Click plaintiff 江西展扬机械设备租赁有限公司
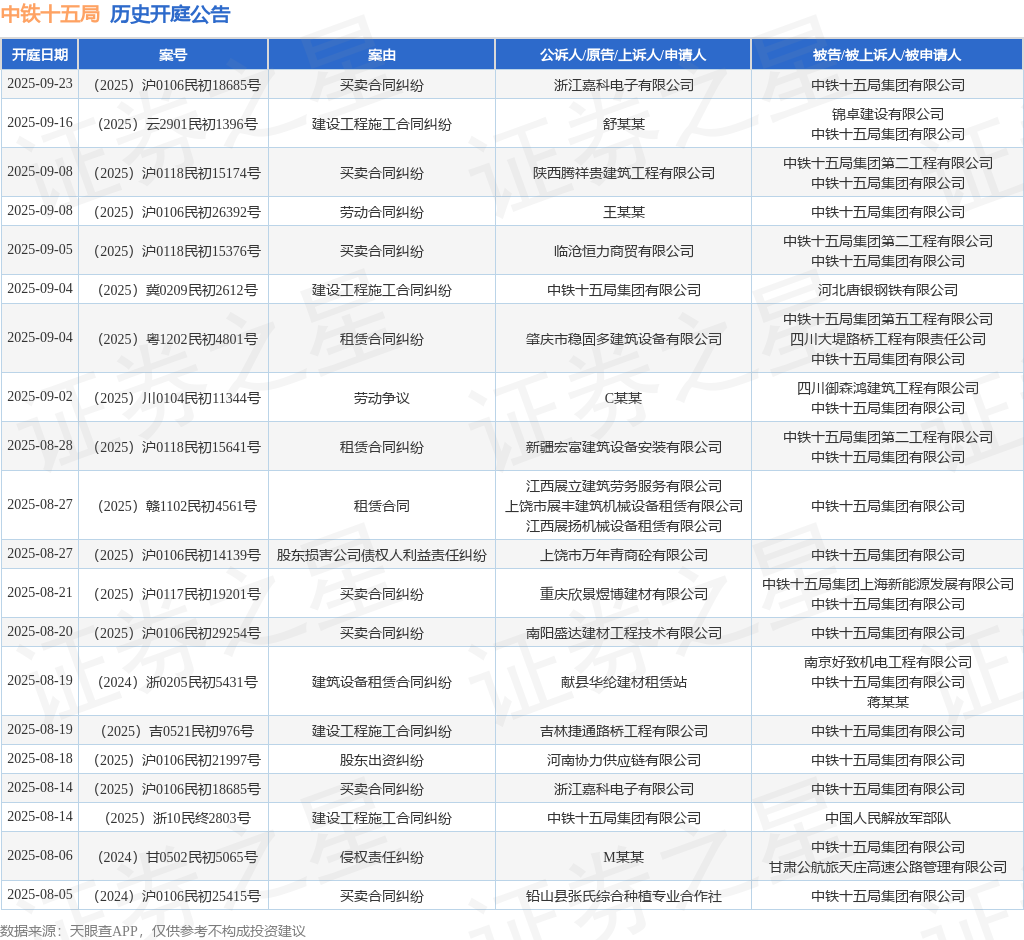 624,526
